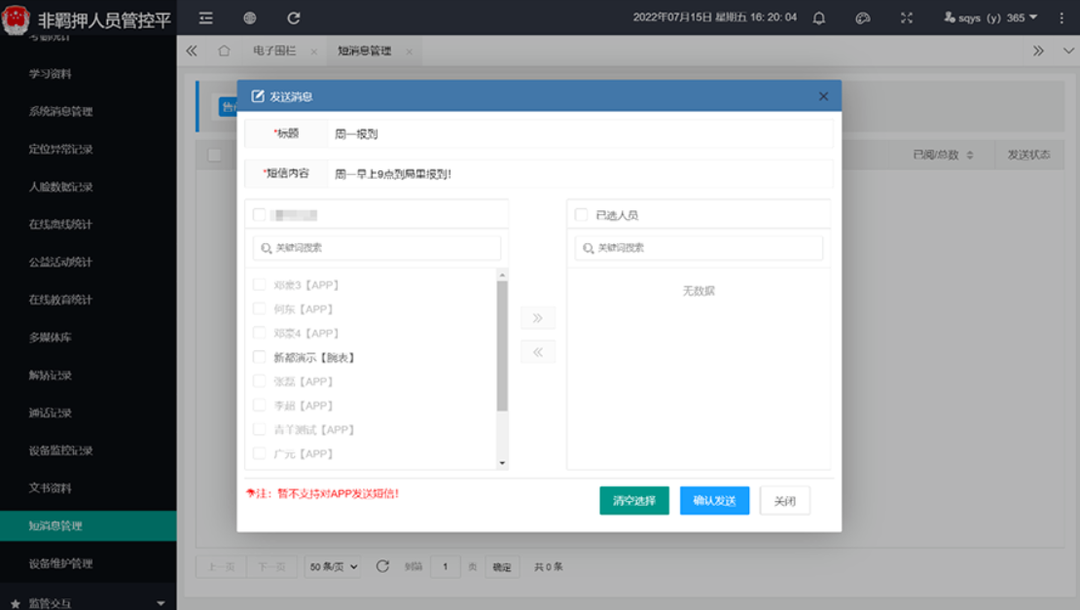Click the sidebar collapse hamburger icon

pos(207,17)
